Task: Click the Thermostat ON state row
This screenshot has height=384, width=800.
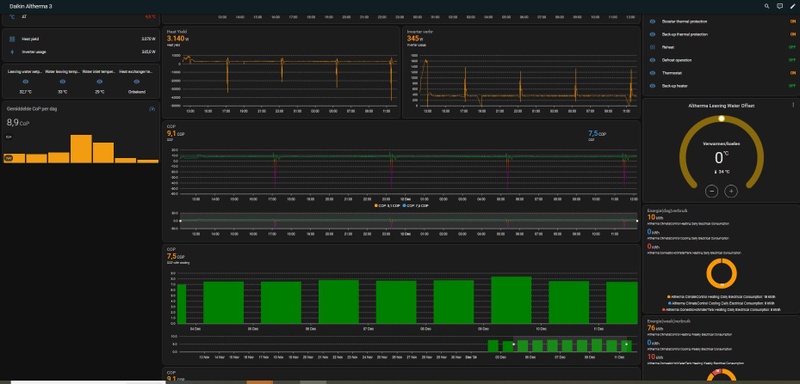Action: click(x=721, y=73)
